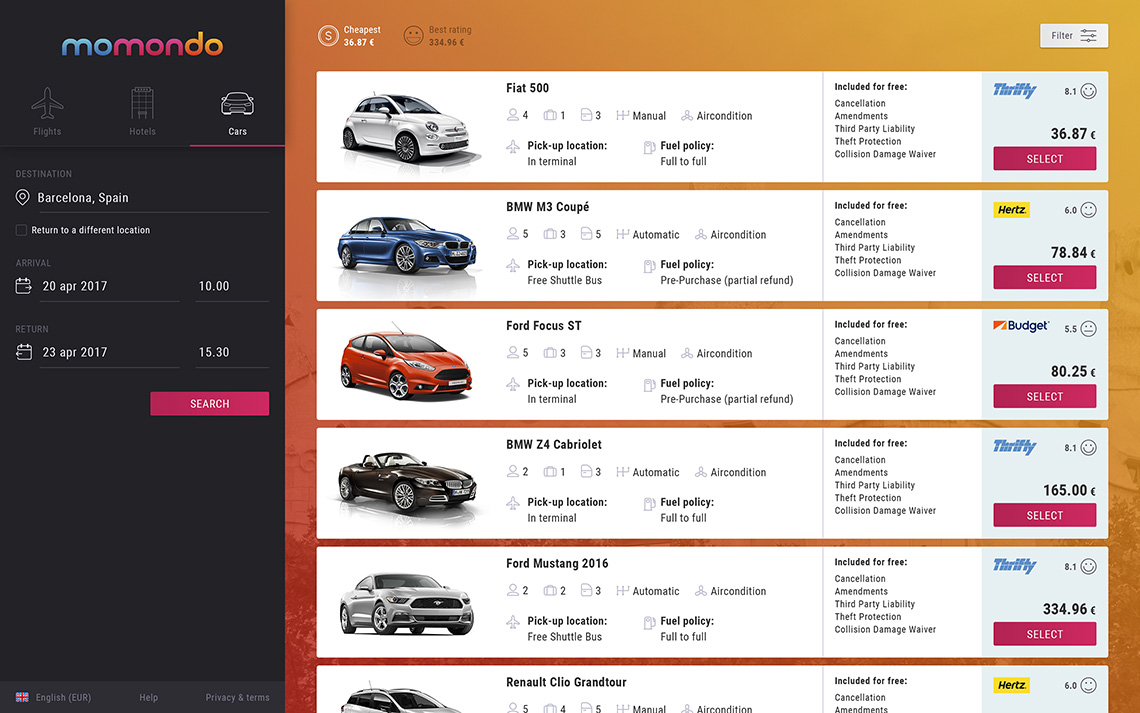Open the Hotels tab
This screenshot has height=713, width=1140.
(142, 111)
